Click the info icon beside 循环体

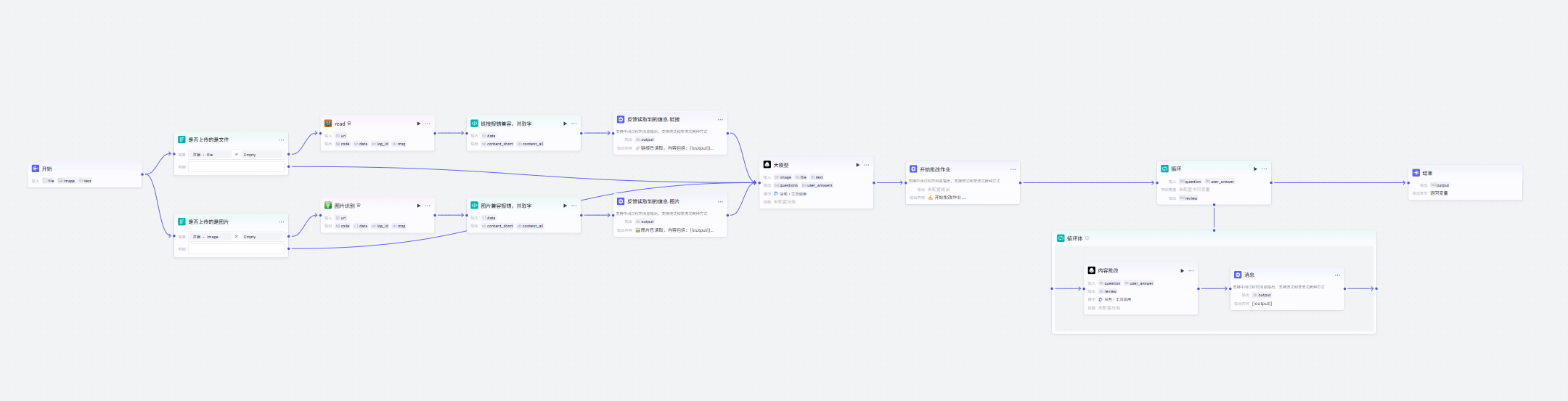tap(1087, 238)
